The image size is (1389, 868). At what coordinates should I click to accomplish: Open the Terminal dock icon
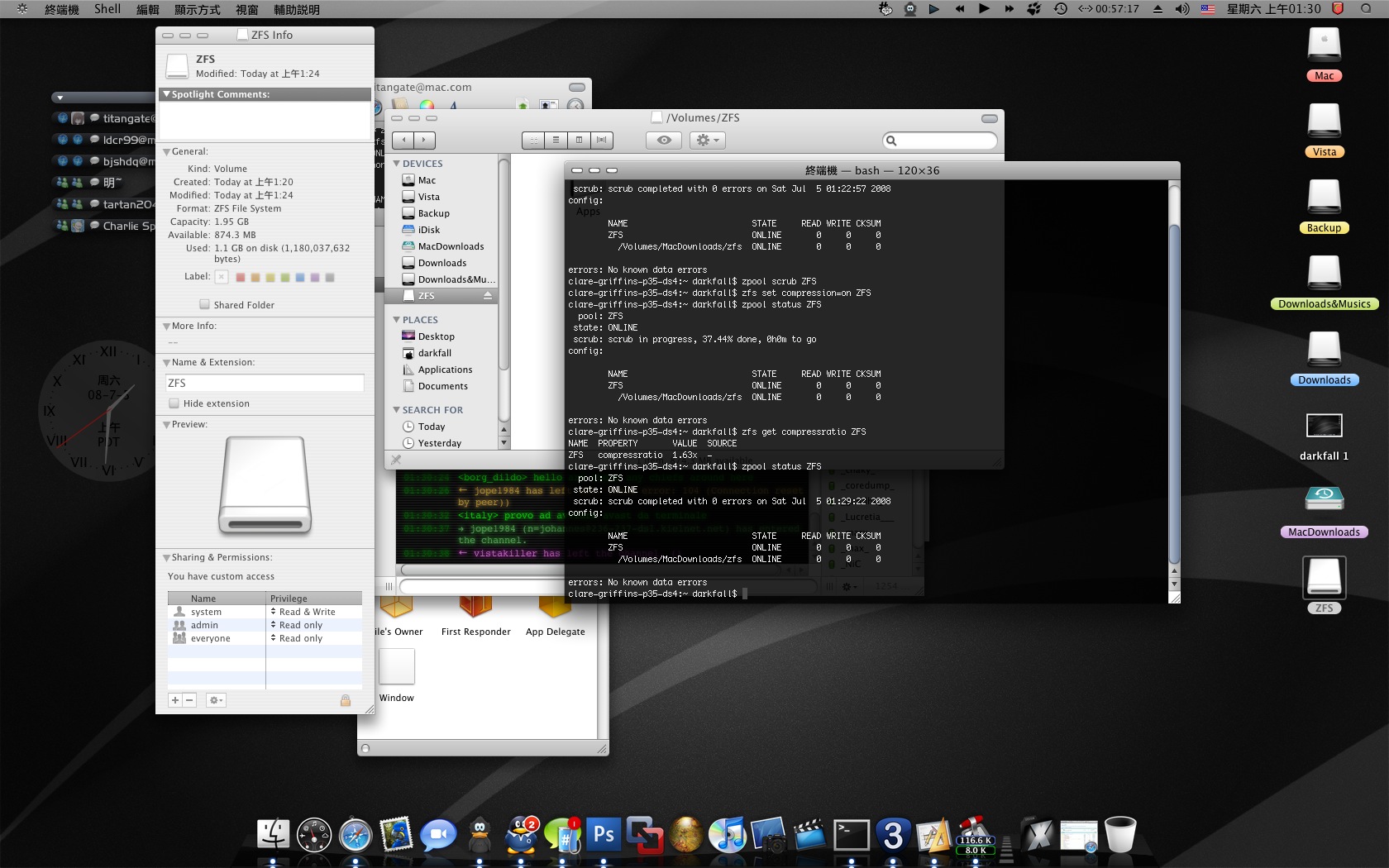(852, 835)
